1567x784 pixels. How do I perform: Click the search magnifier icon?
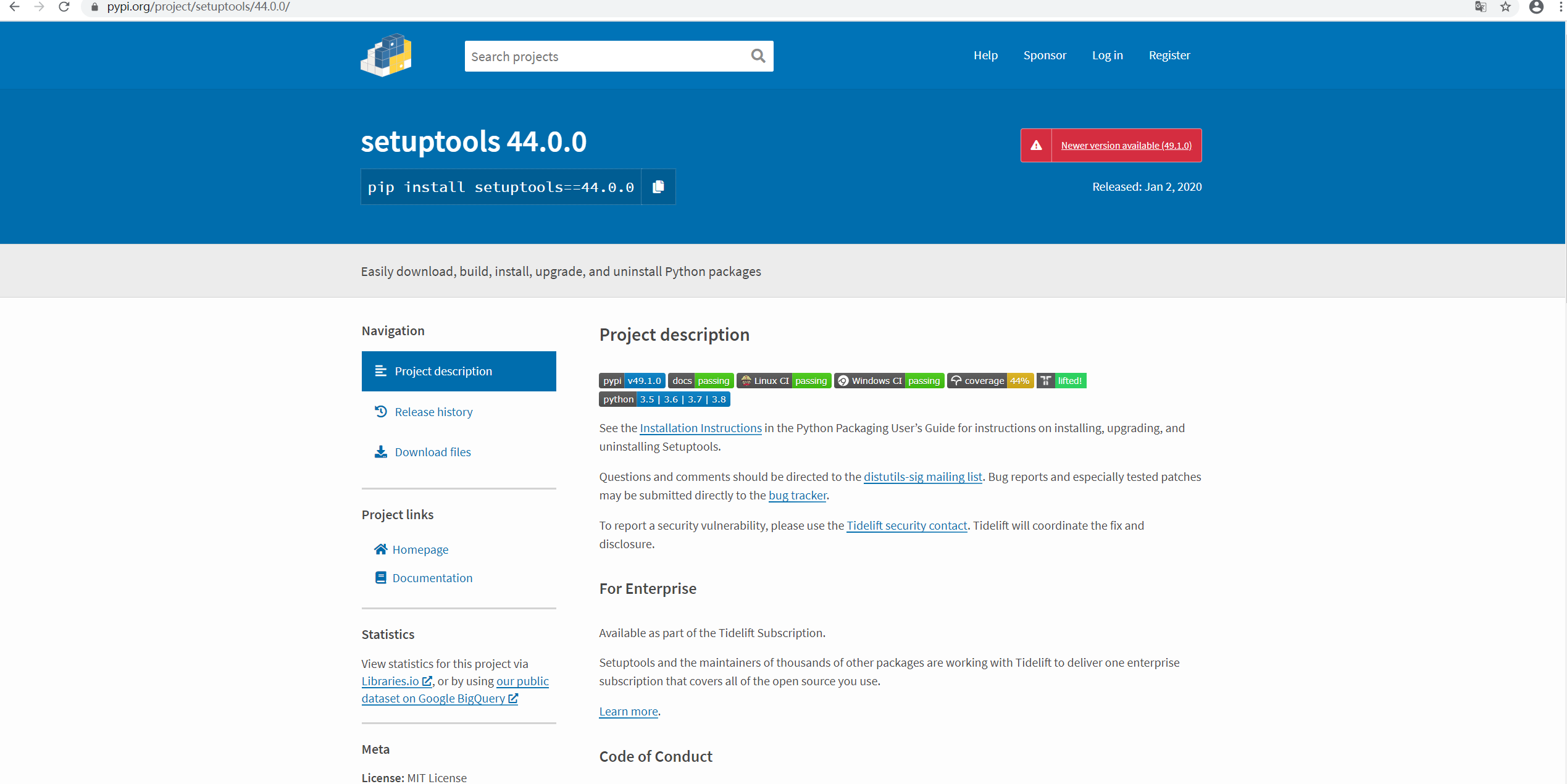[x=758, y=56]
